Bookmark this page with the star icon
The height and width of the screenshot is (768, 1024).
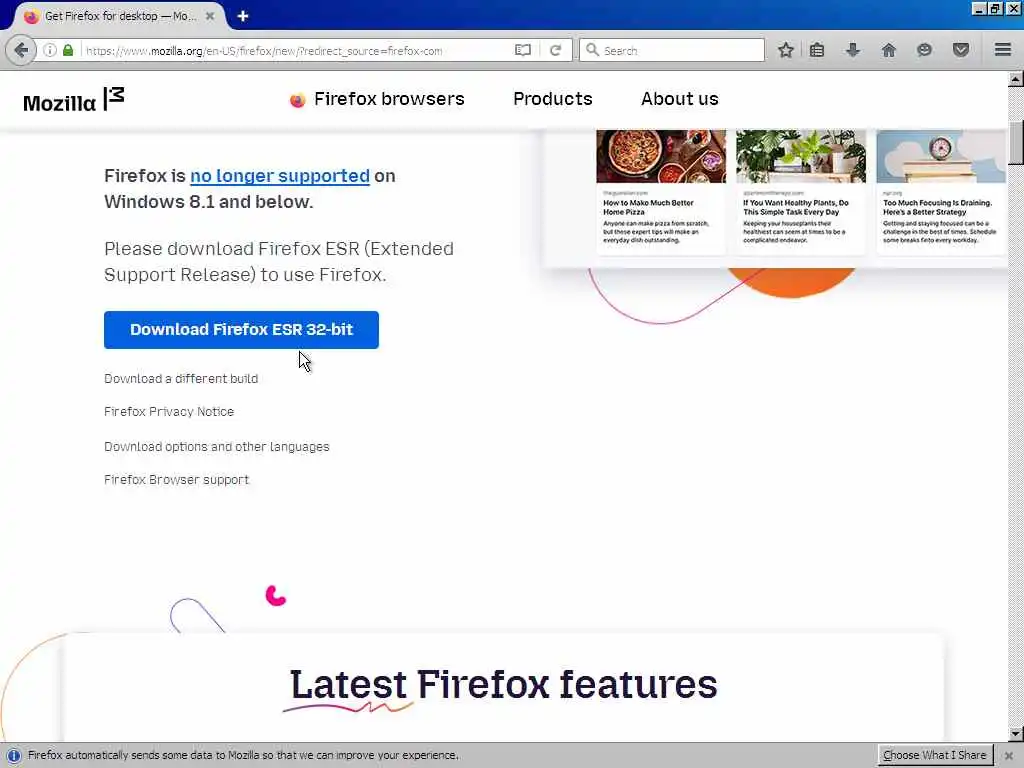pos(786,50)
